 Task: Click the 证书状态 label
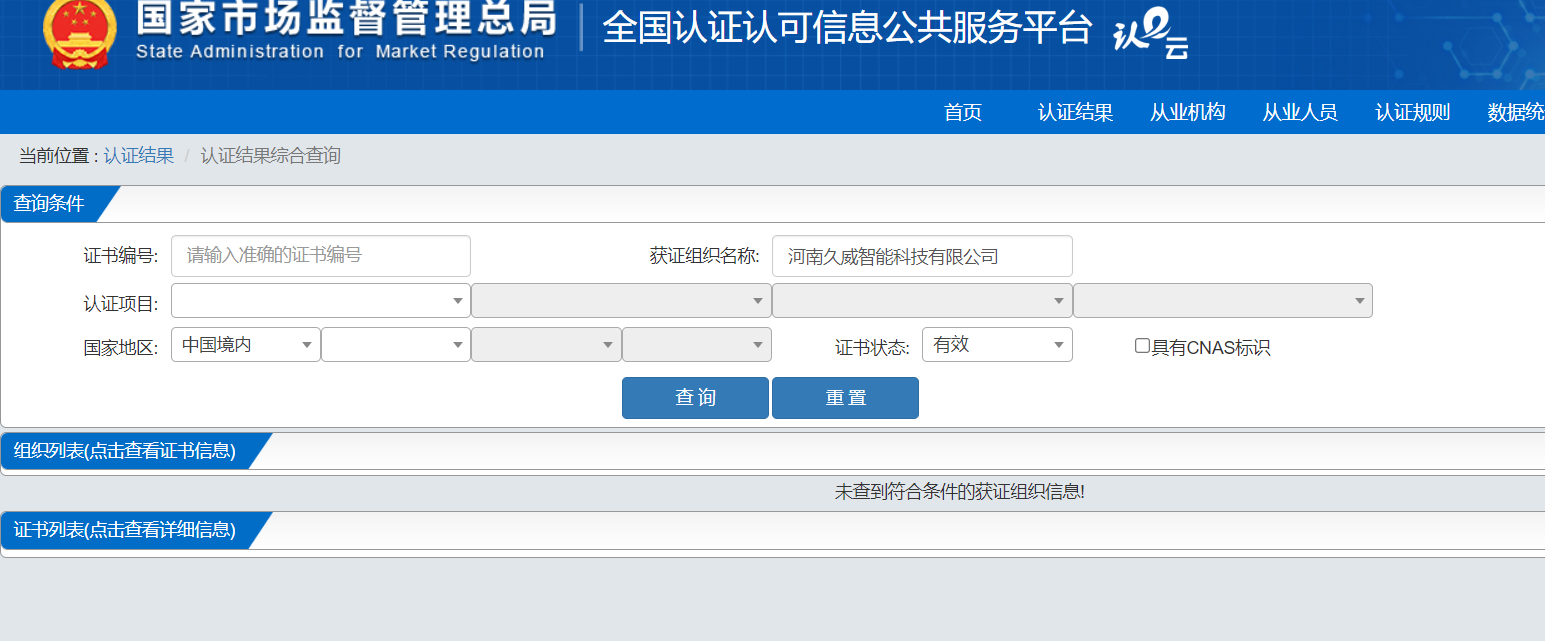872,348
